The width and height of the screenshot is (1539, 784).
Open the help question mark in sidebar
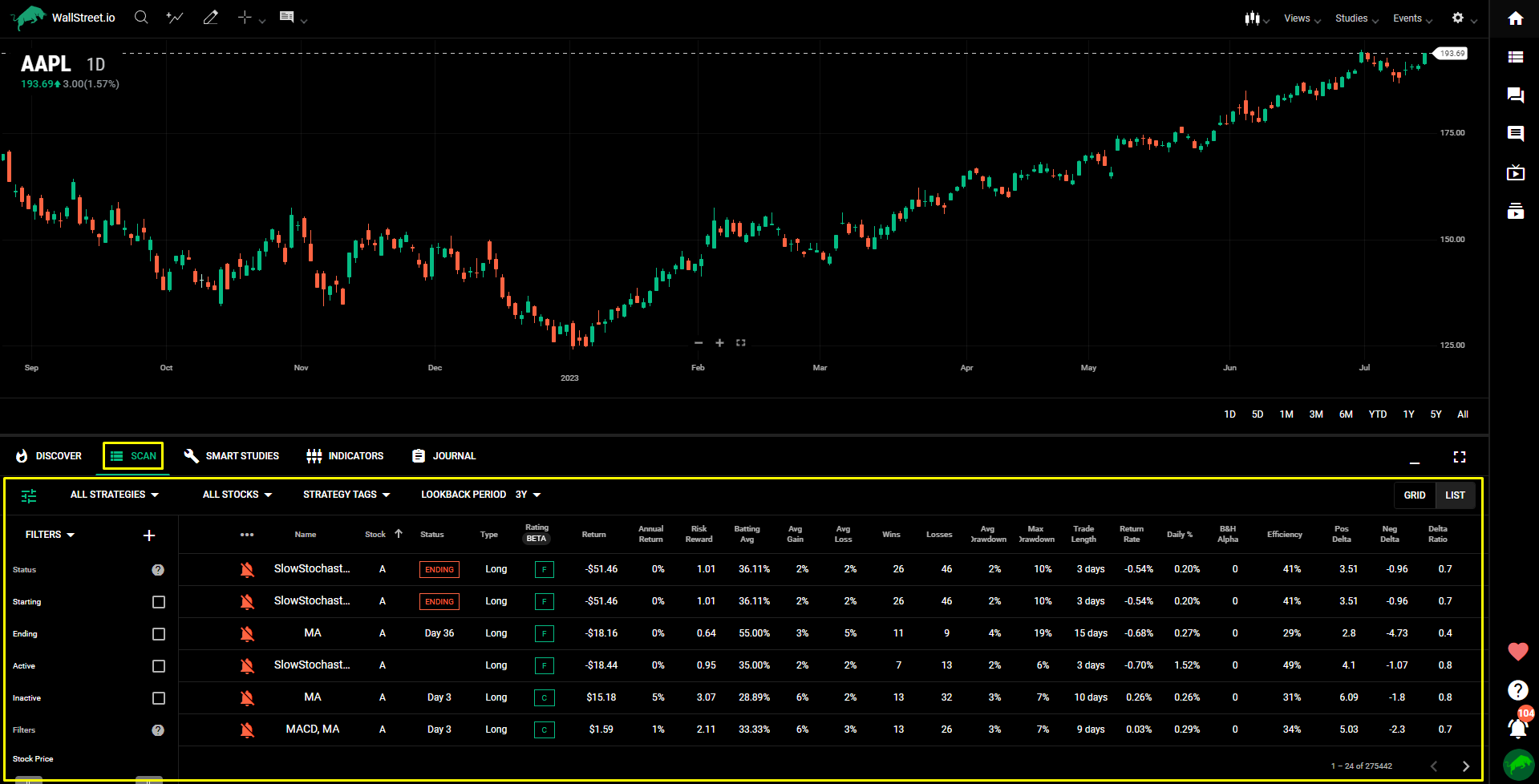tap(1517, 690)
